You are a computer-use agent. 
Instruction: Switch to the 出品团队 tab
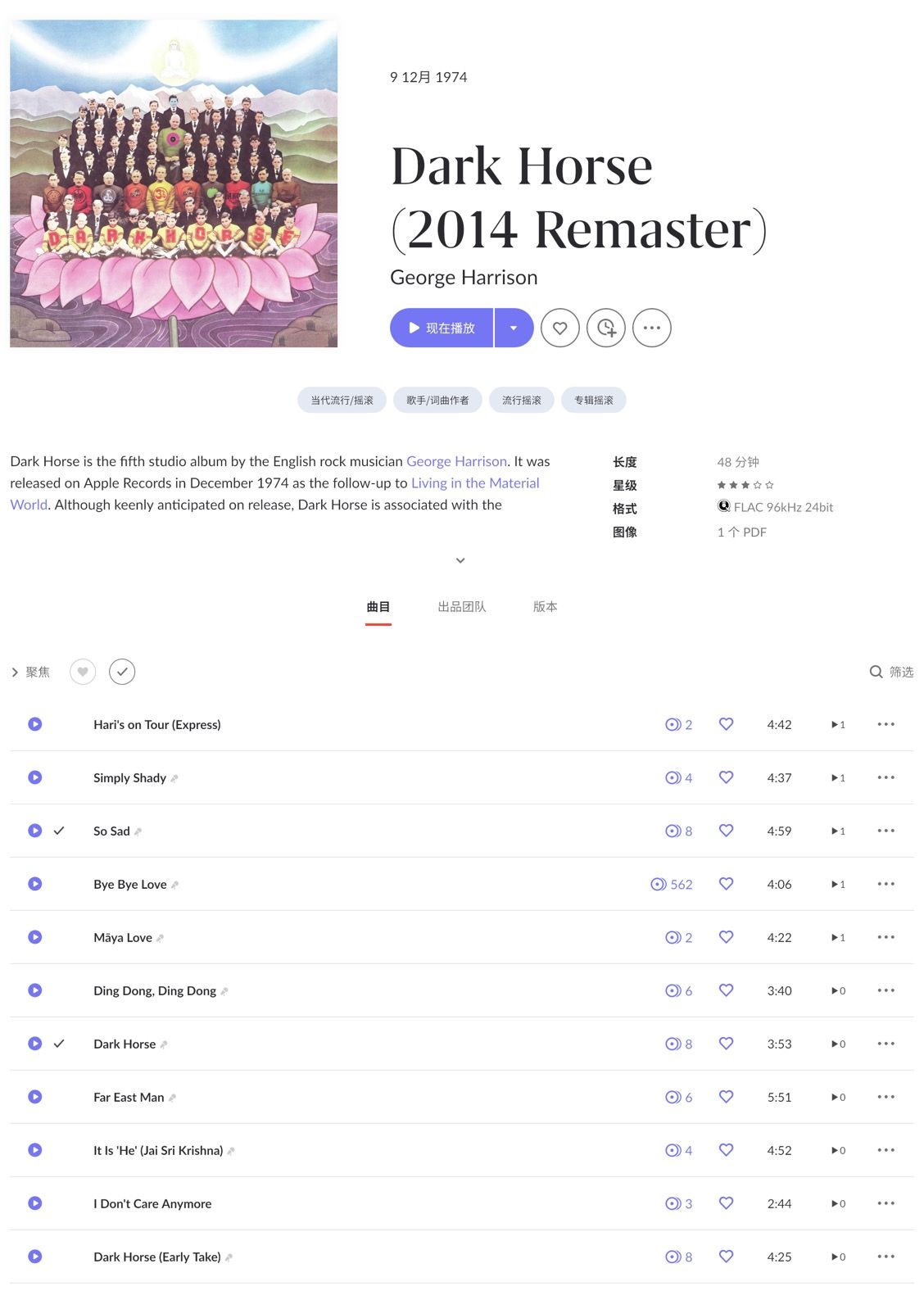[462, 607]
